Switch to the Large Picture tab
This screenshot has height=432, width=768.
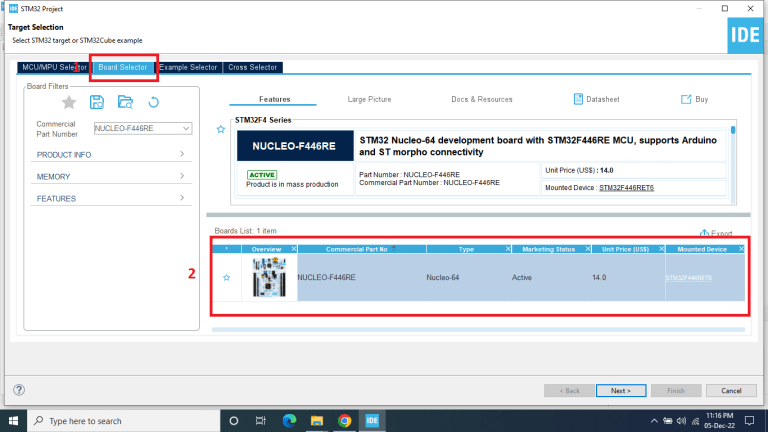369,99
